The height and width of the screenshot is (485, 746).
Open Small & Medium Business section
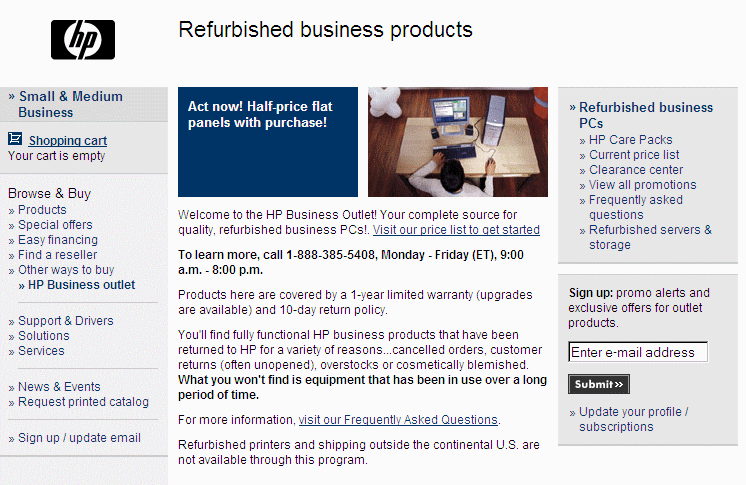click(x=70, y=104)
